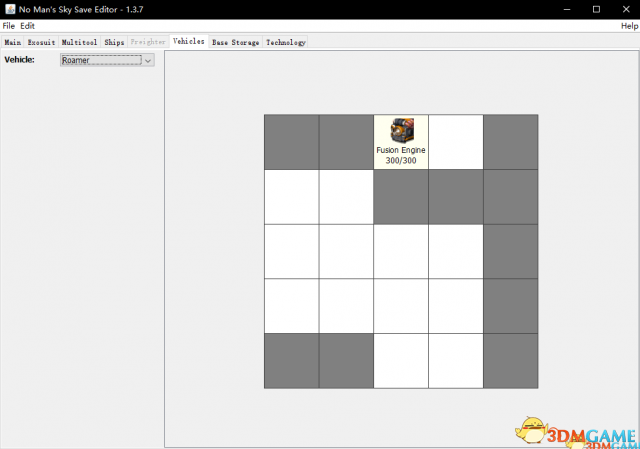Select the Vehicles tab
This screenshot has height=449, width=640.
[x=189, y=41]
